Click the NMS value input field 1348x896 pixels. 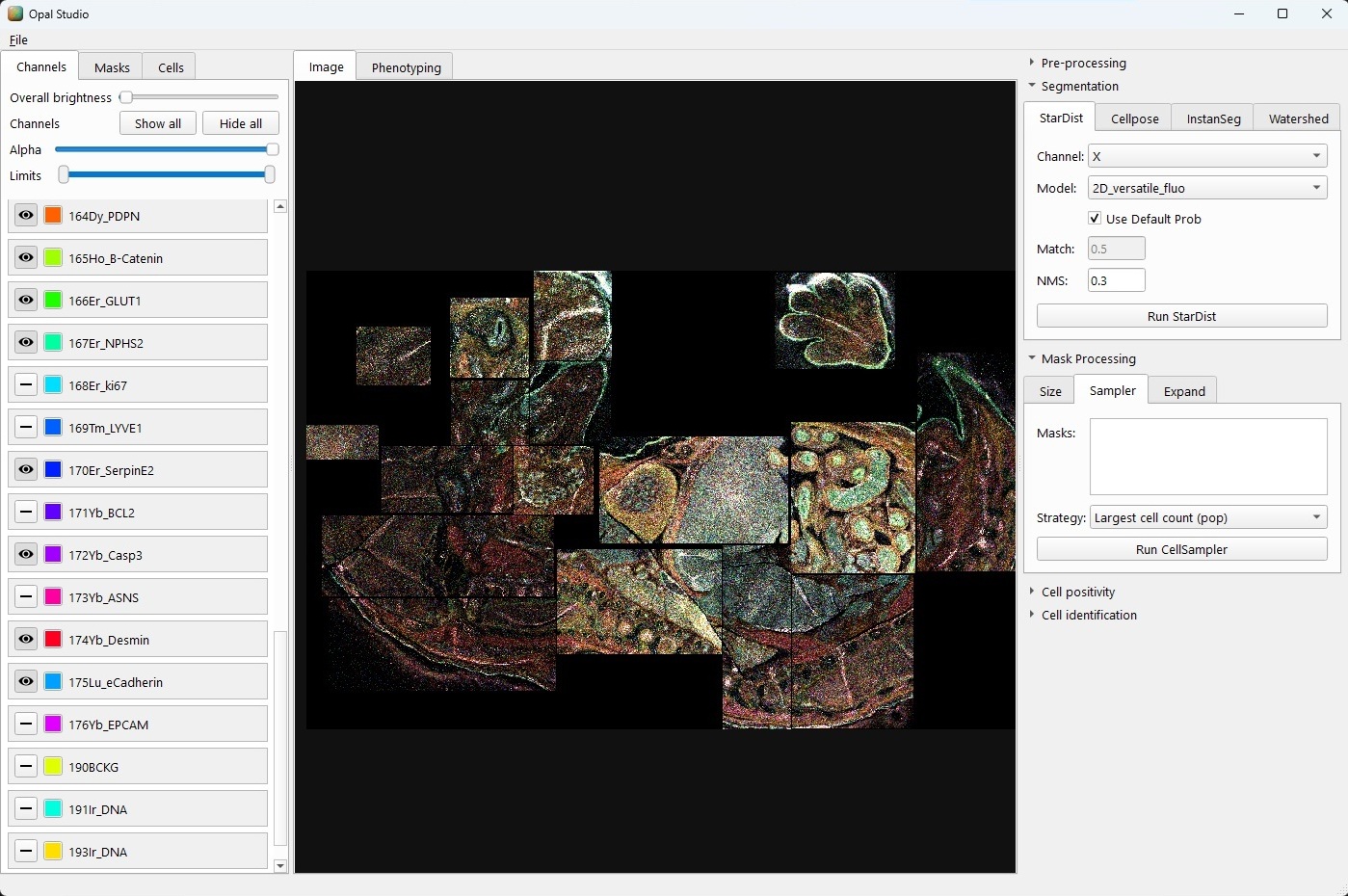click(x=1116, y=280)
